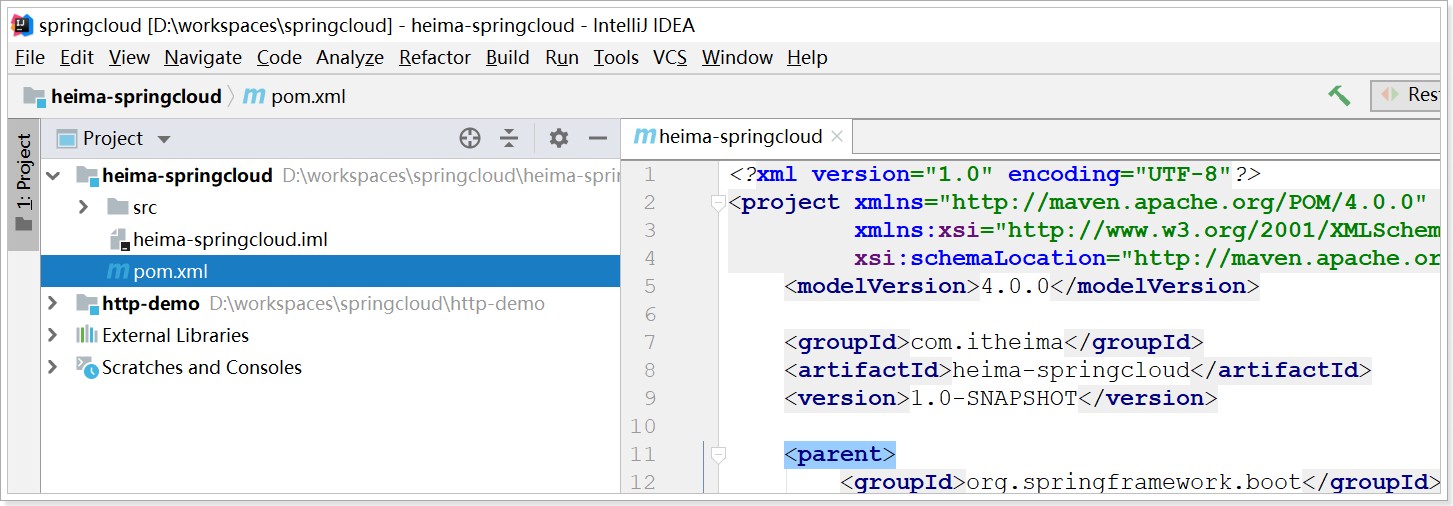Select the External Libraries icon
1453x506 pixels.
pos(86,335)
